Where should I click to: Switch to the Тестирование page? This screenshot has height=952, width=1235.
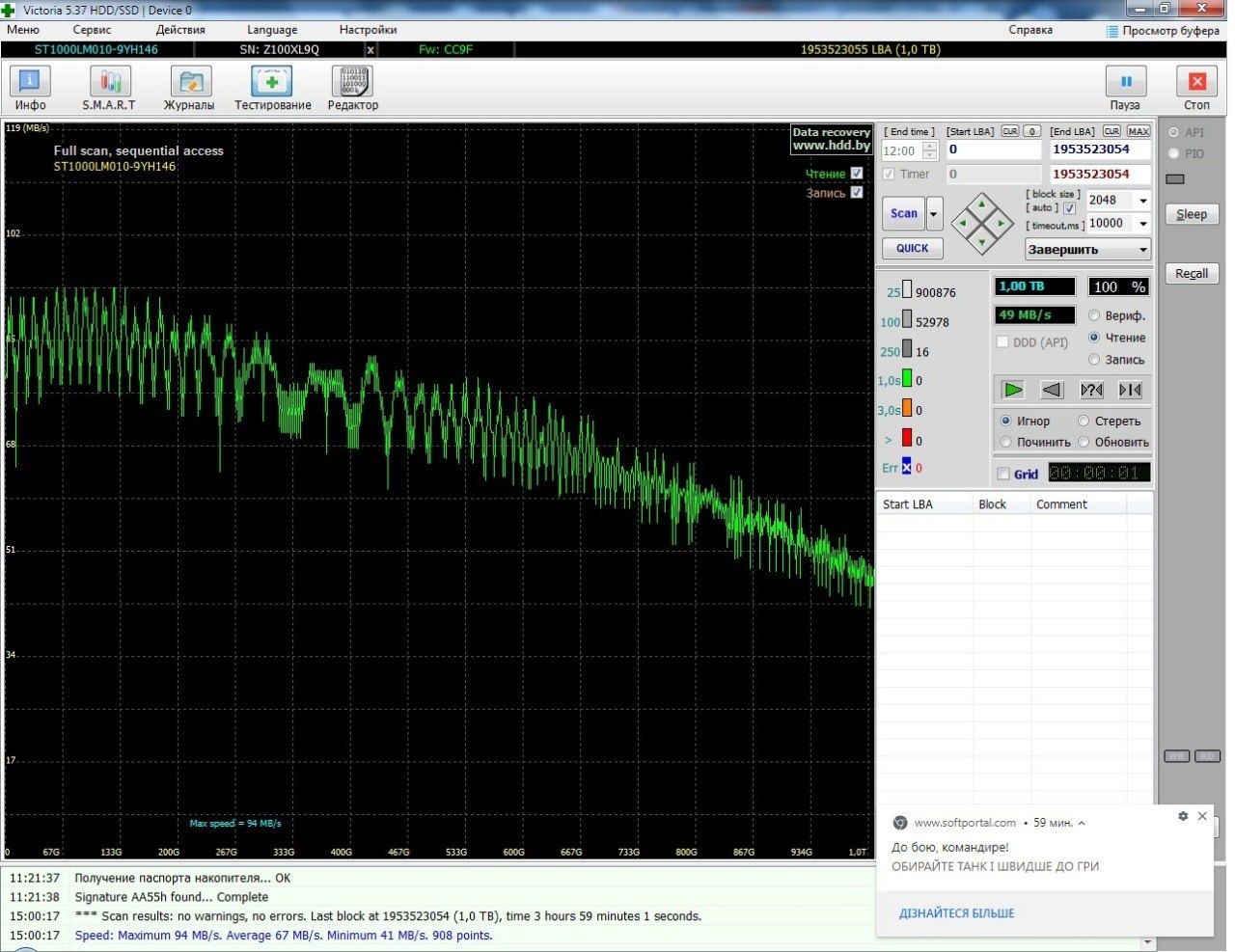click(272, 89)
